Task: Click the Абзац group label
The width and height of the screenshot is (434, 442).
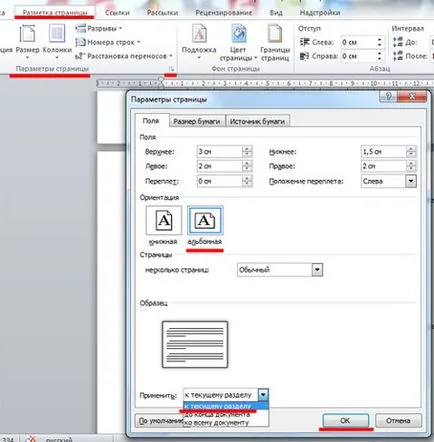Action: 380,69
